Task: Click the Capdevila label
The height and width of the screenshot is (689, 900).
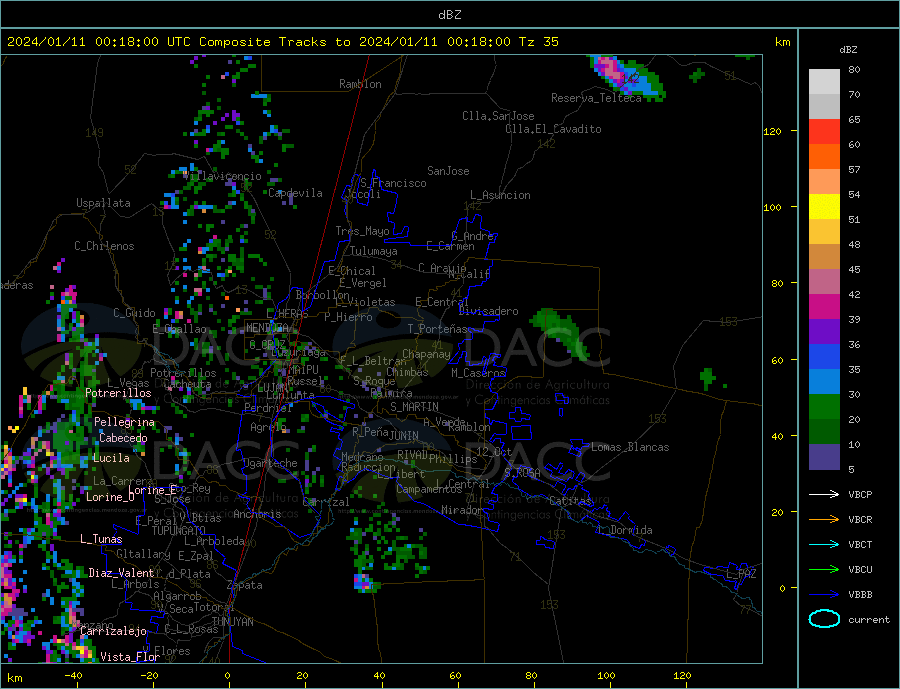Action: (295, 193)
